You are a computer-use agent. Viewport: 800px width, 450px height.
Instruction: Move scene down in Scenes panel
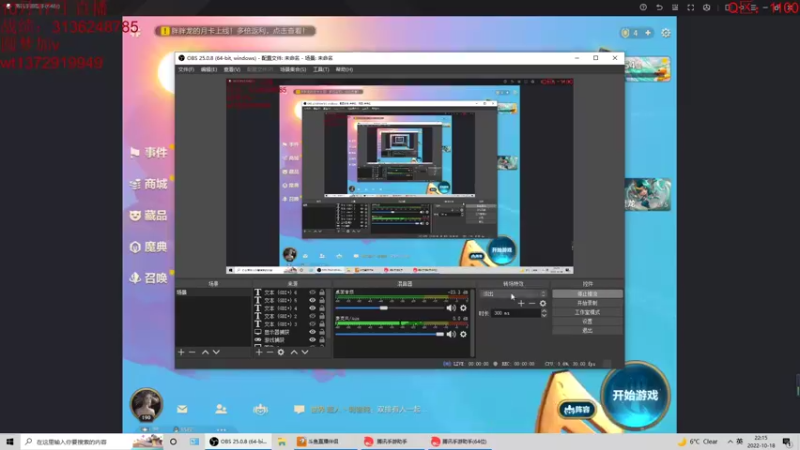(216, 352)
